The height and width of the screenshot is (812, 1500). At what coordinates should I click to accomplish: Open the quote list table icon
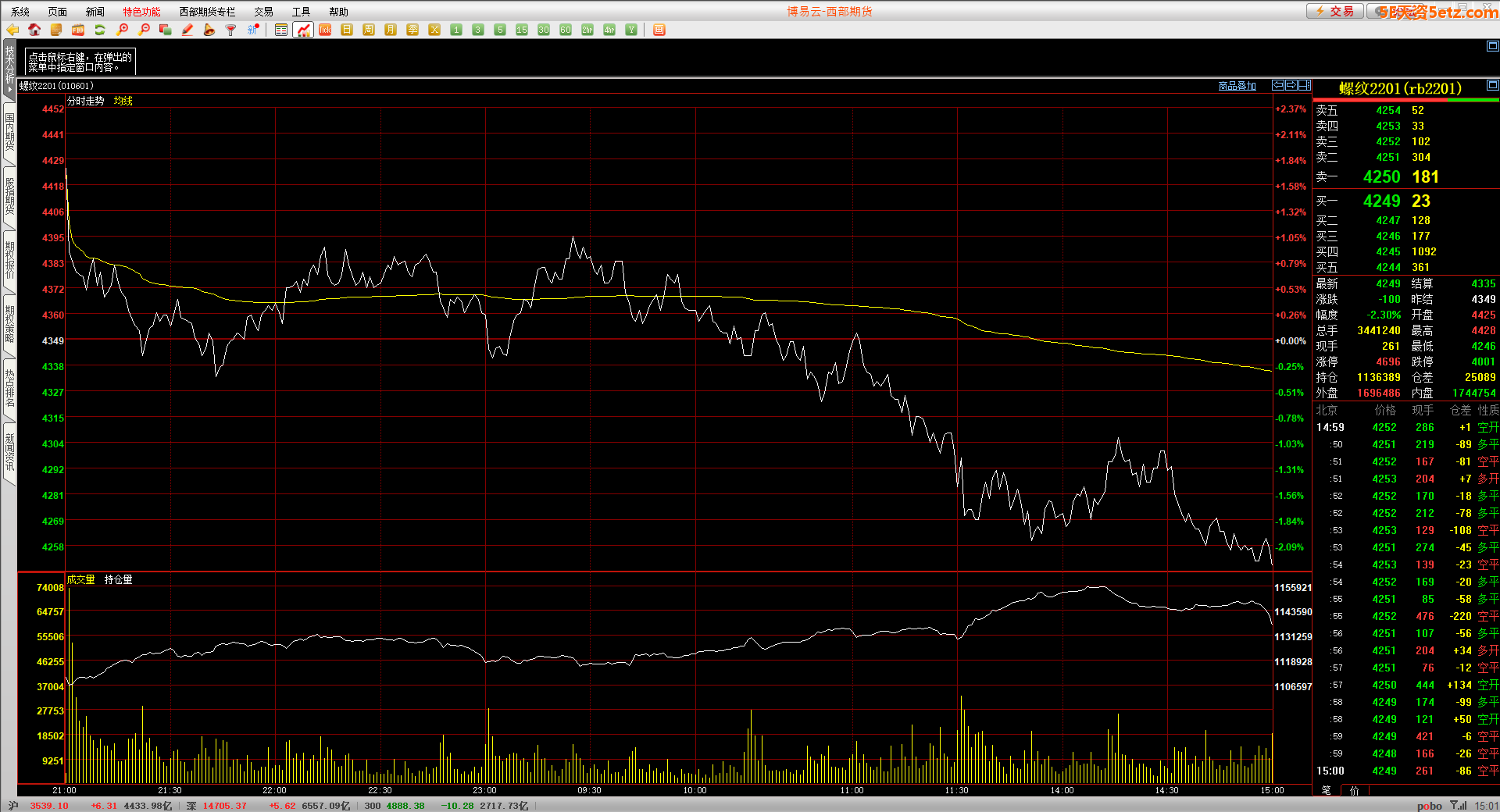281,30
